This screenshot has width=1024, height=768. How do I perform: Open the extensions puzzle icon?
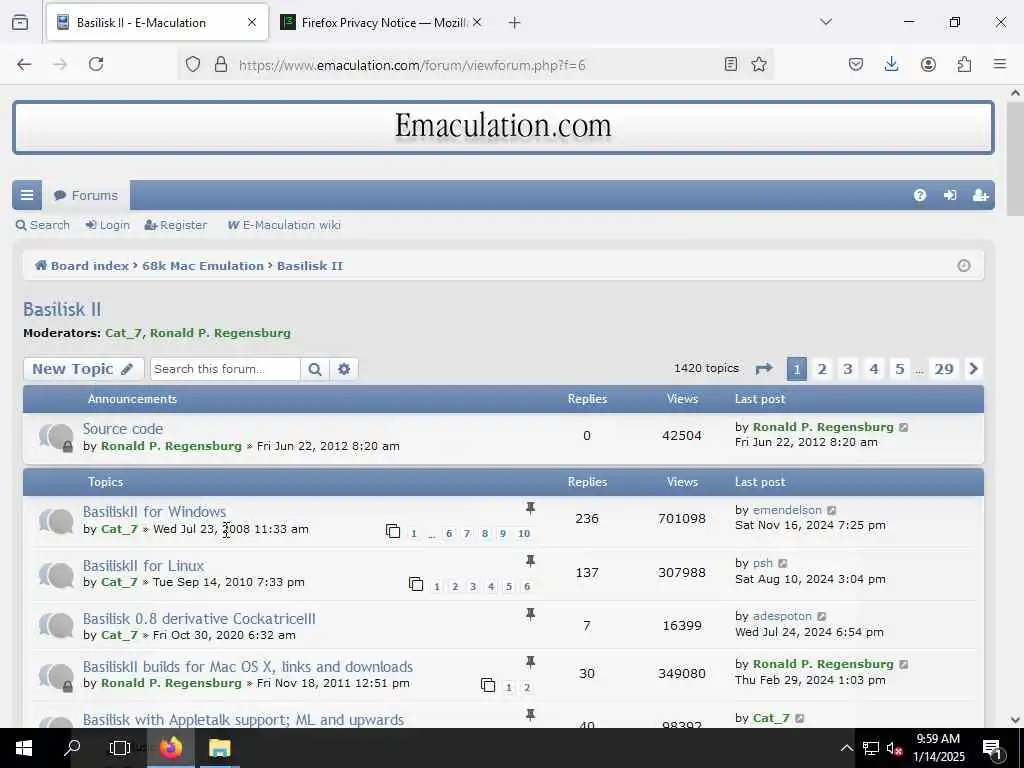click(x=964, y=64)
